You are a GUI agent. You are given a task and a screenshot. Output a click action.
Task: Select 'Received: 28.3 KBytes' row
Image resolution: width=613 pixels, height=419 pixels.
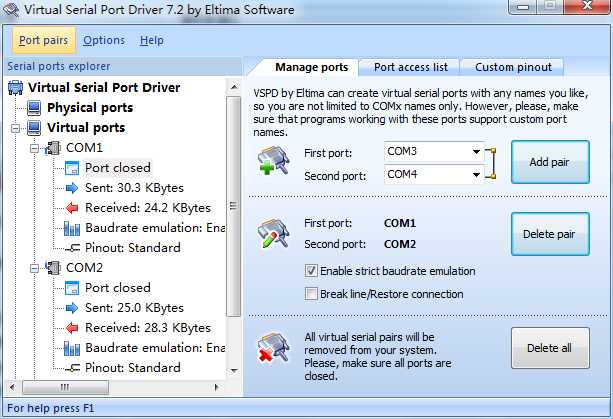148,328
